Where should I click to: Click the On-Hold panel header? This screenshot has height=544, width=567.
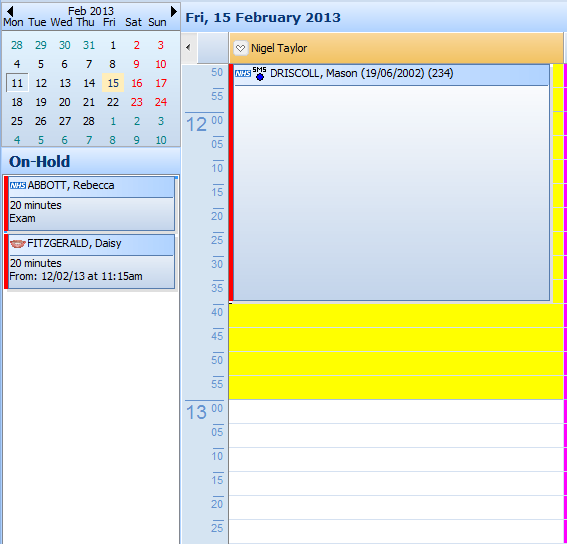pos(91,161)
